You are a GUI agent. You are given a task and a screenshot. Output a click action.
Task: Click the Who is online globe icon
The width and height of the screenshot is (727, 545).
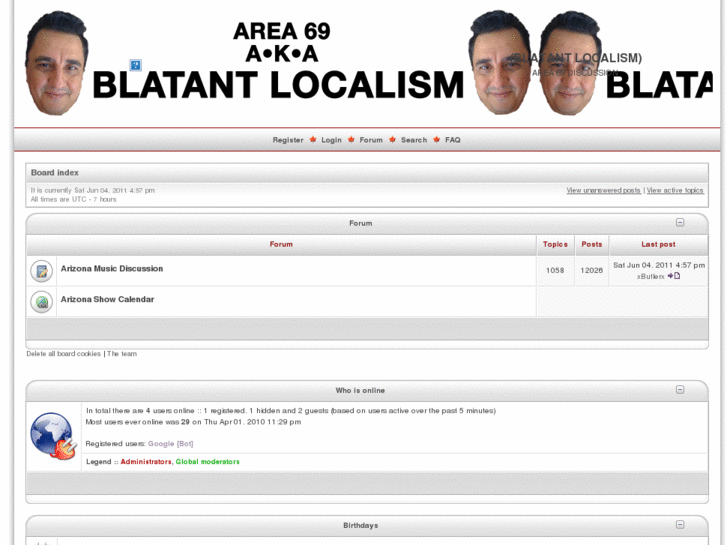(x=53, y=436)
